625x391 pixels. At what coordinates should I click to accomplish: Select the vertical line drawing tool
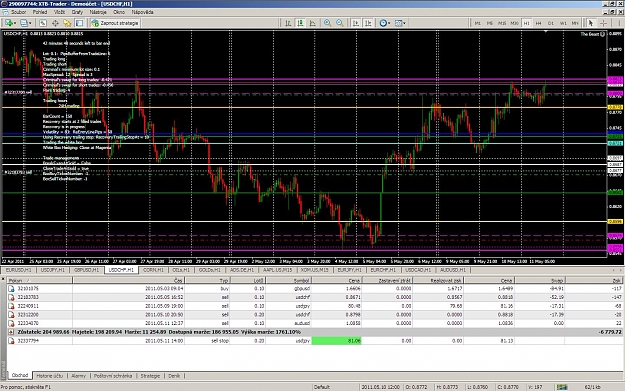pyautogui.click(x=619, y=23)
